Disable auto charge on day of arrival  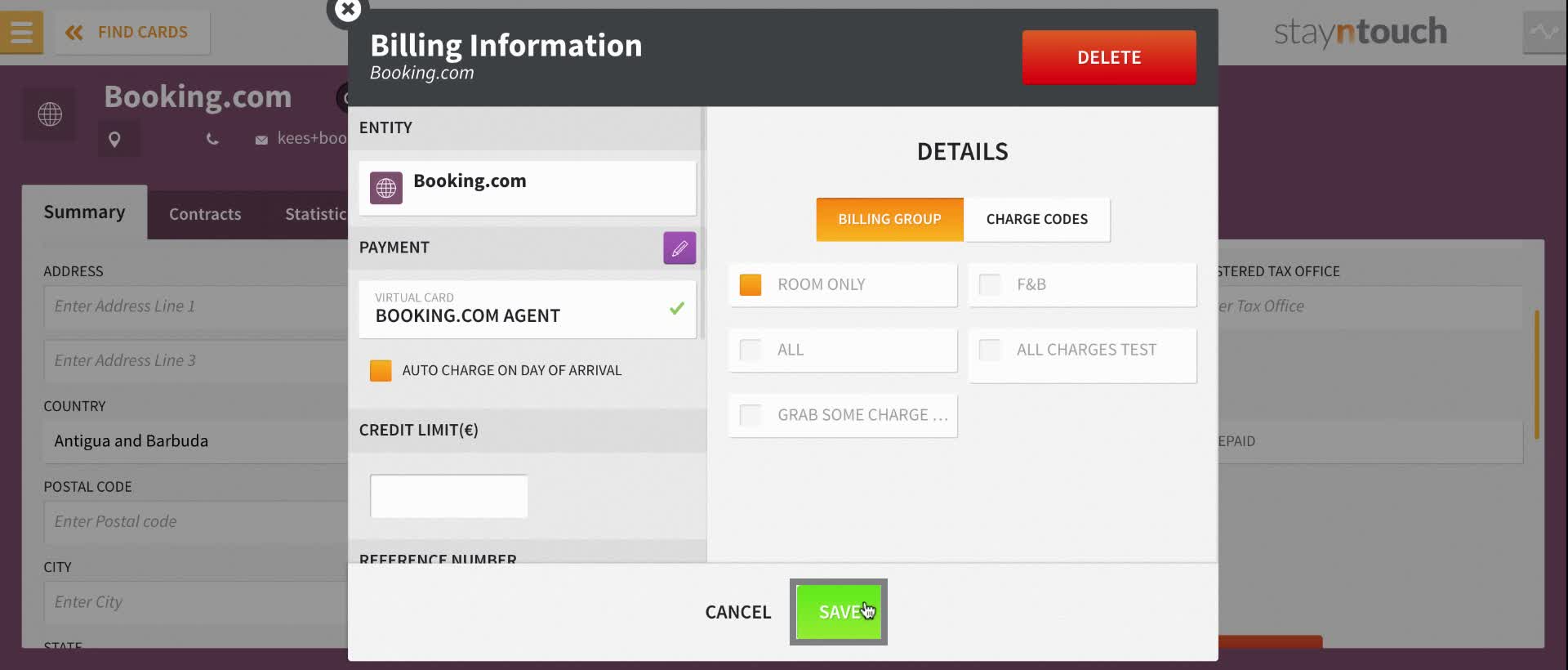381,371
